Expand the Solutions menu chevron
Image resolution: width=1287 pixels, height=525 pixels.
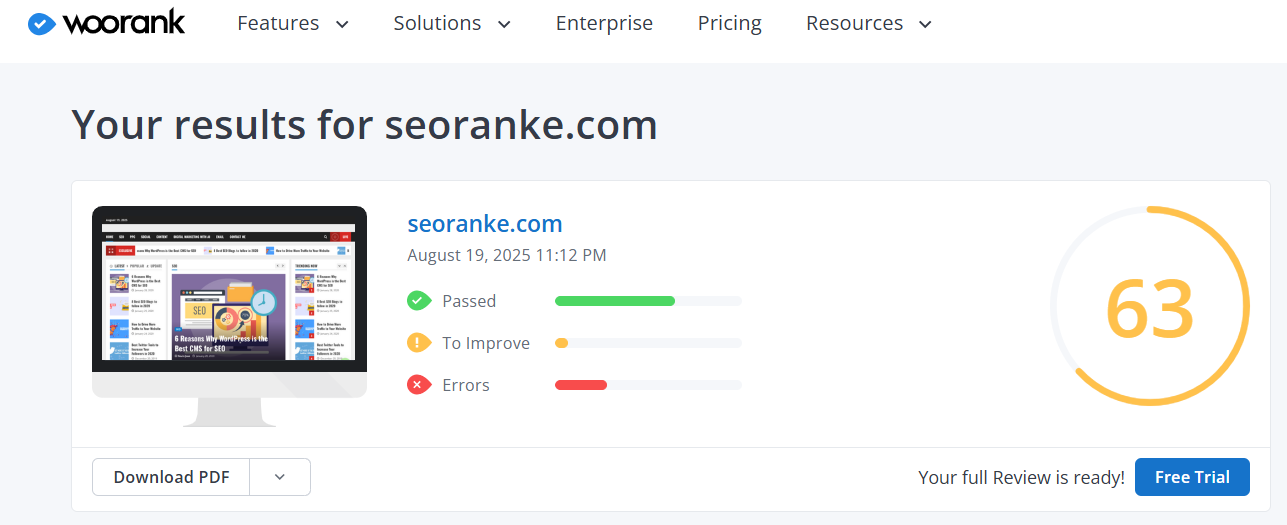504,24
